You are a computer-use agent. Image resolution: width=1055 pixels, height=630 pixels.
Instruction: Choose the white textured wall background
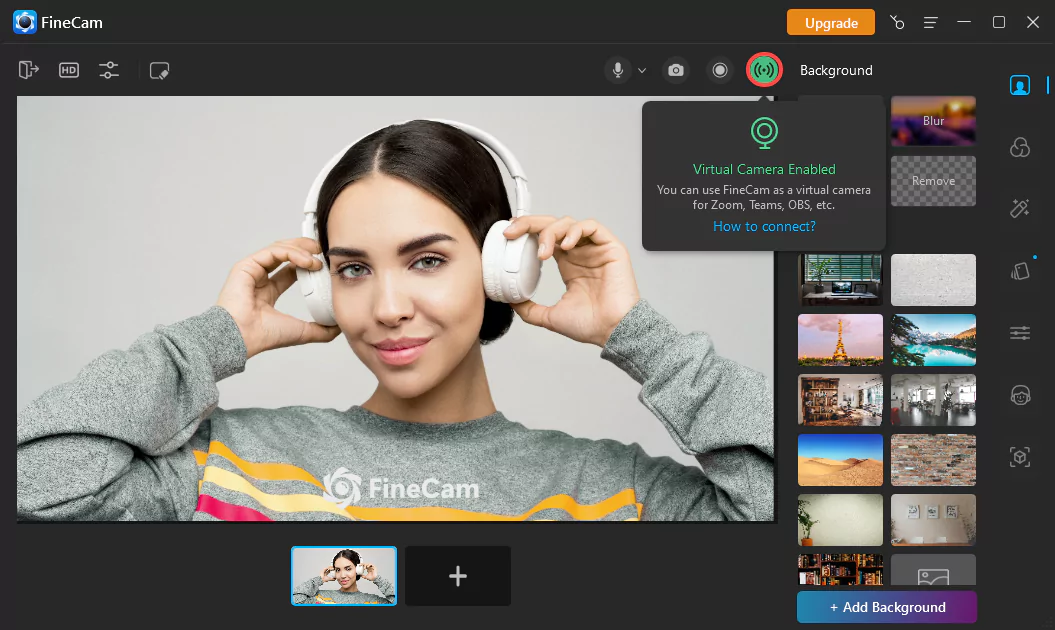[933, 280]
